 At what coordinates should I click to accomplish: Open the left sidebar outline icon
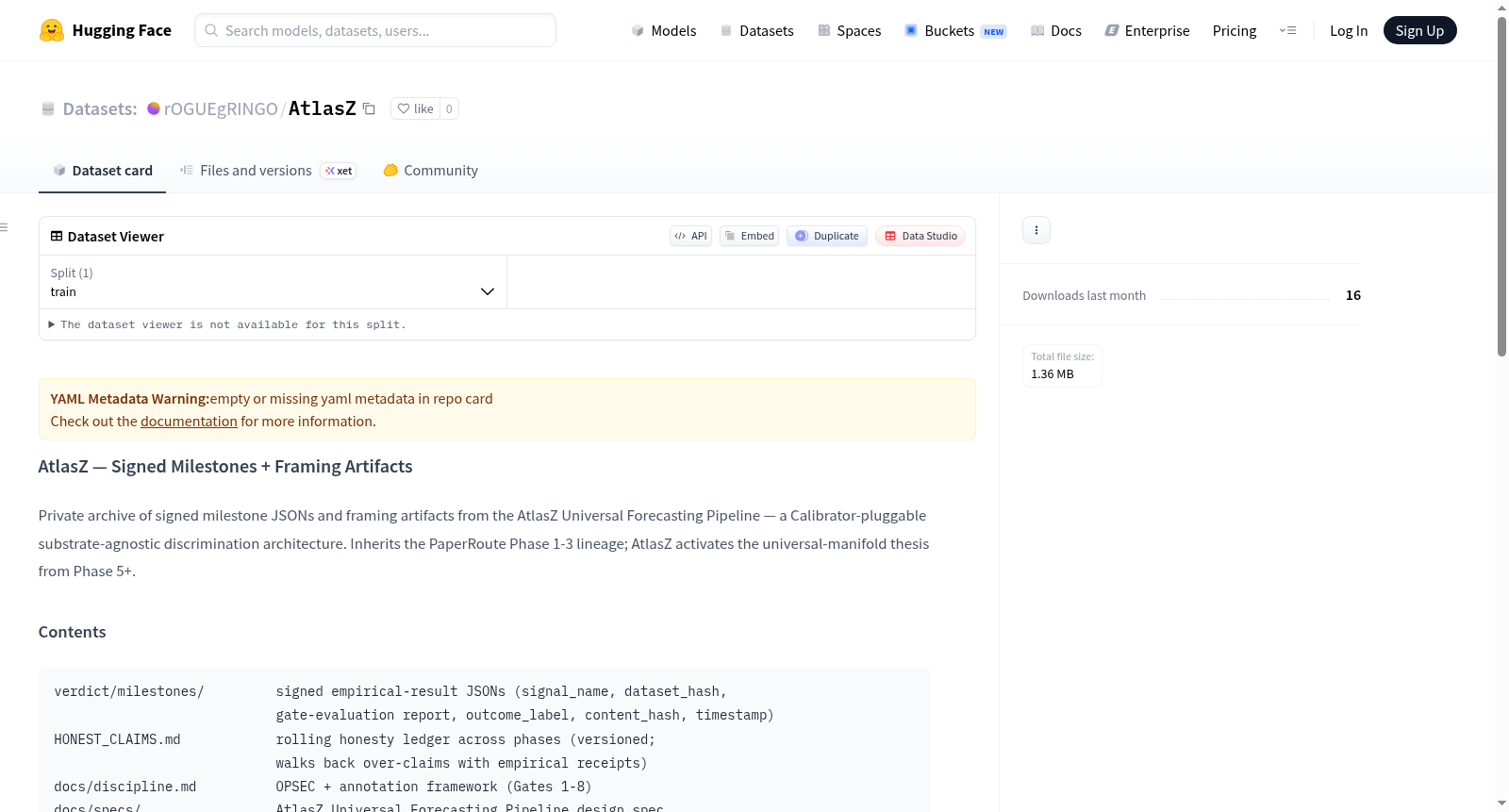click(4, 227)
